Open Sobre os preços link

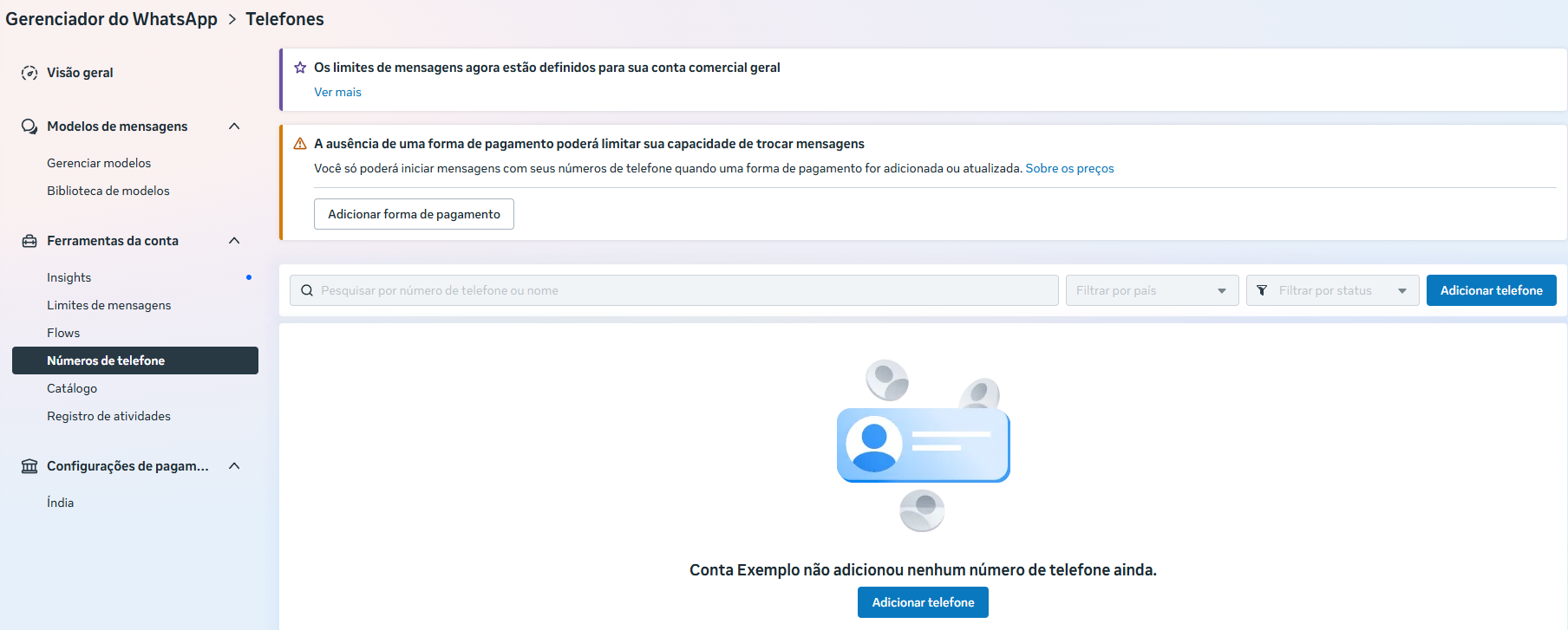[x=1069, y=168]
